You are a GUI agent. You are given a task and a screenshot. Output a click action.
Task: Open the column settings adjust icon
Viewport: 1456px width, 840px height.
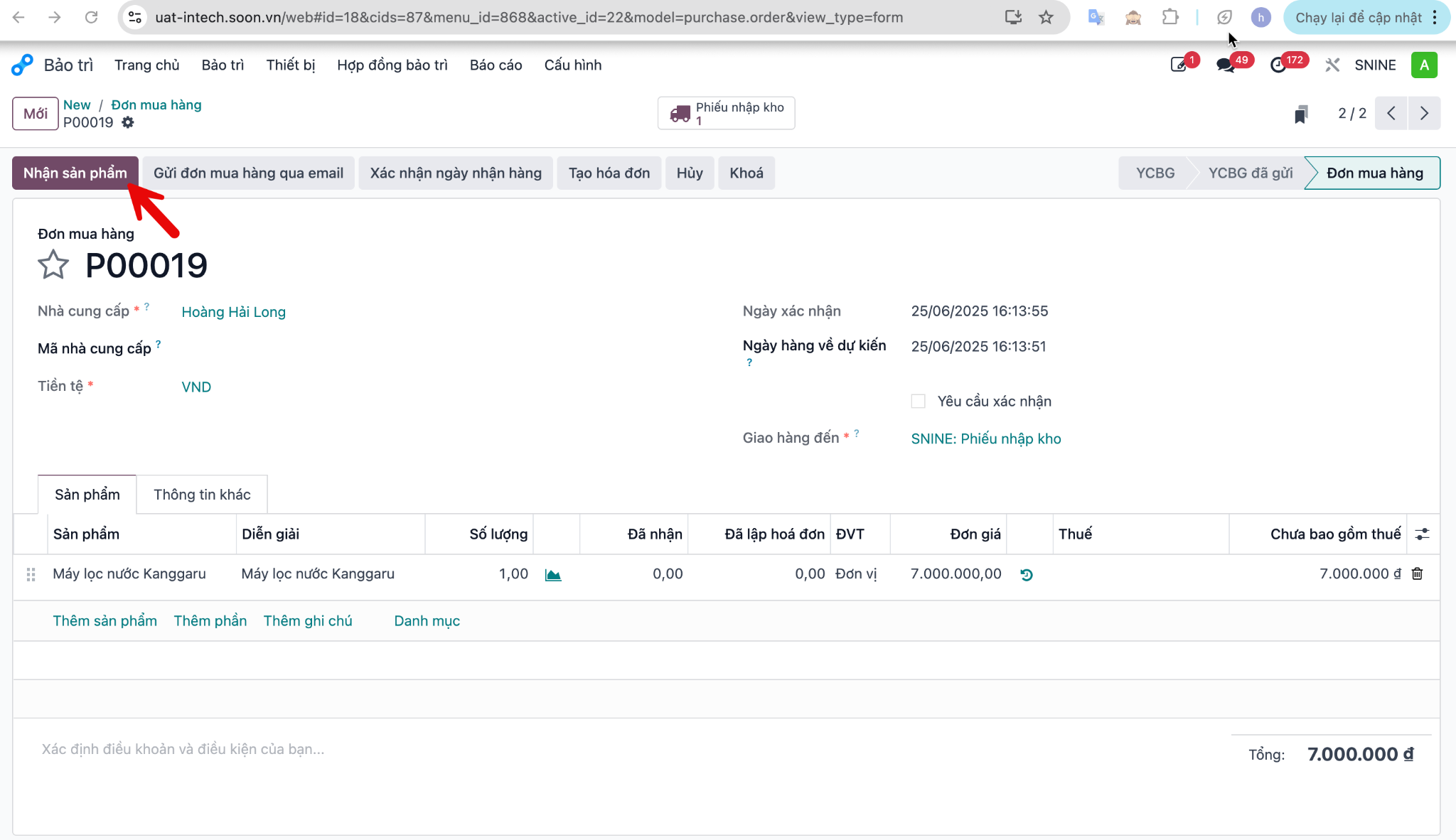click(x=1422, y=534)
